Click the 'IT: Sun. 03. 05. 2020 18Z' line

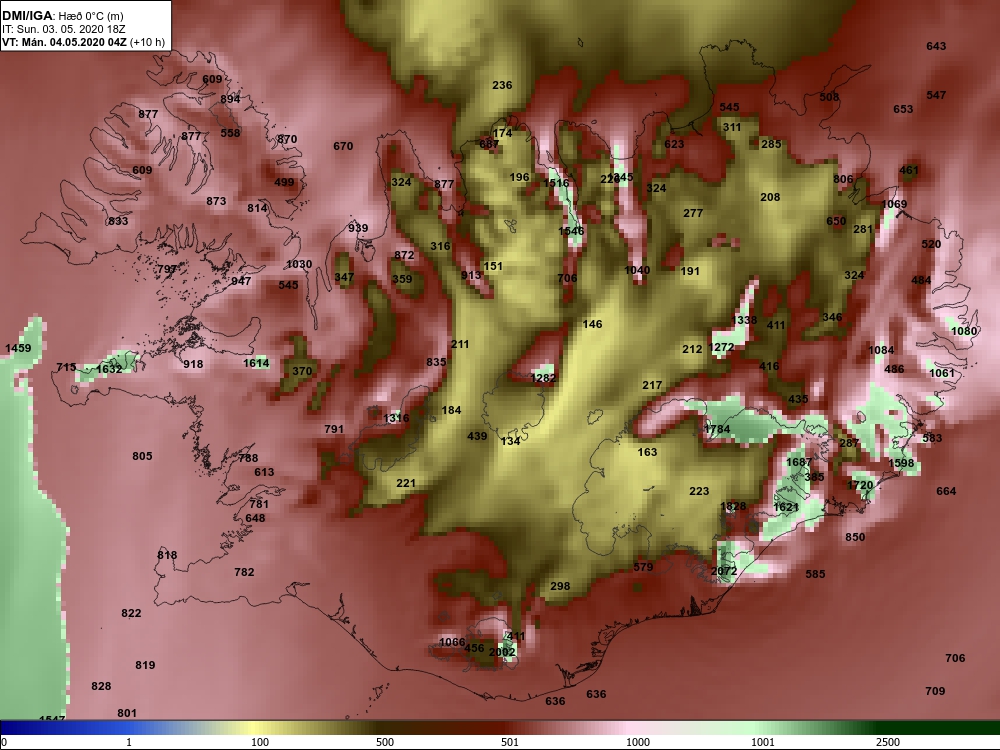point(64,29)
